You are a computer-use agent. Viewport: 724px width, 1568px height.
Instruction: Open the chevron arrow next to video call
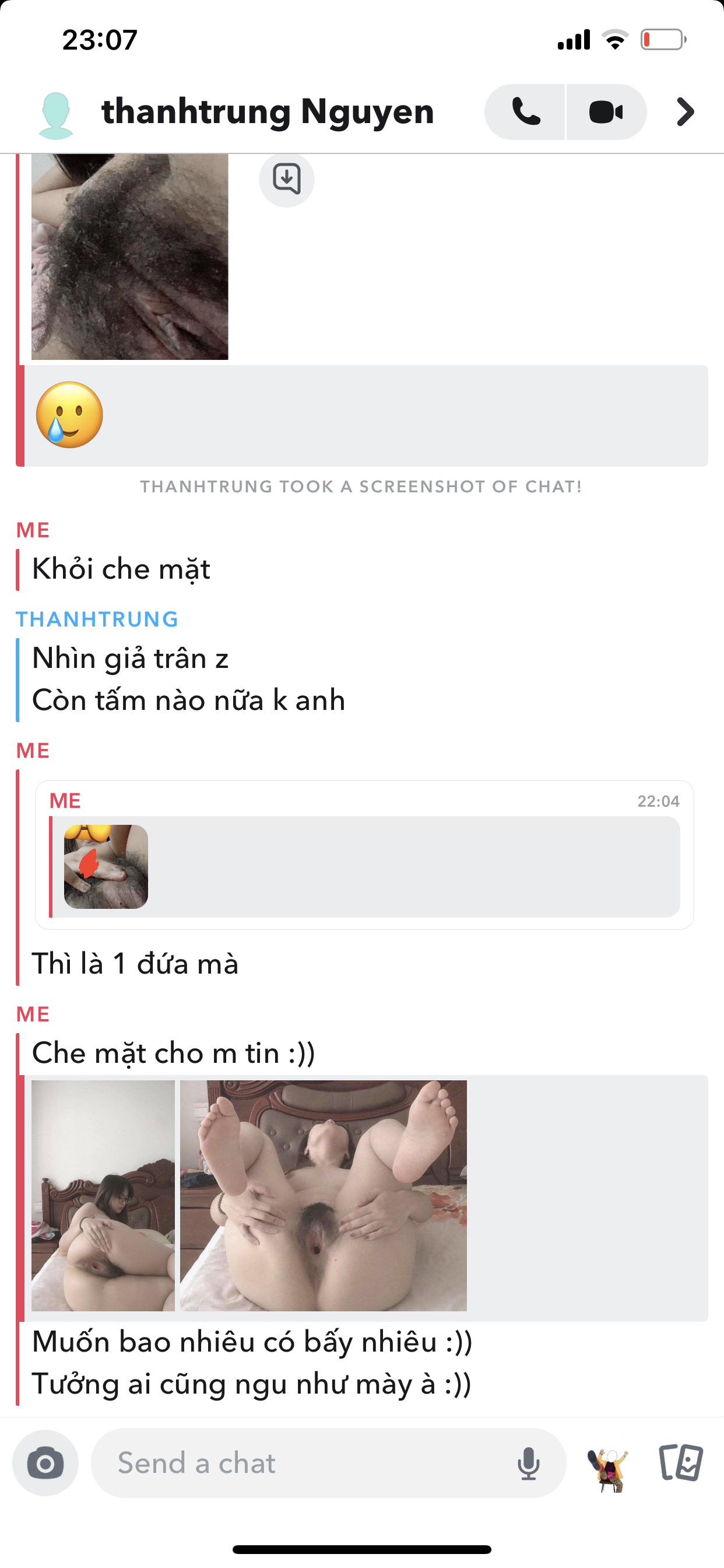pyautogui.click(x=685, y=112)
